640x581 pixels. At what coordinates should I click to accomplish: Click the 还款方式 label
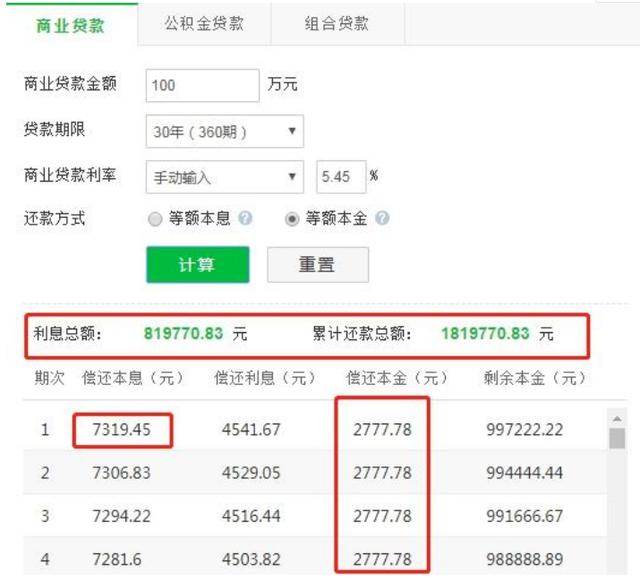54,218
